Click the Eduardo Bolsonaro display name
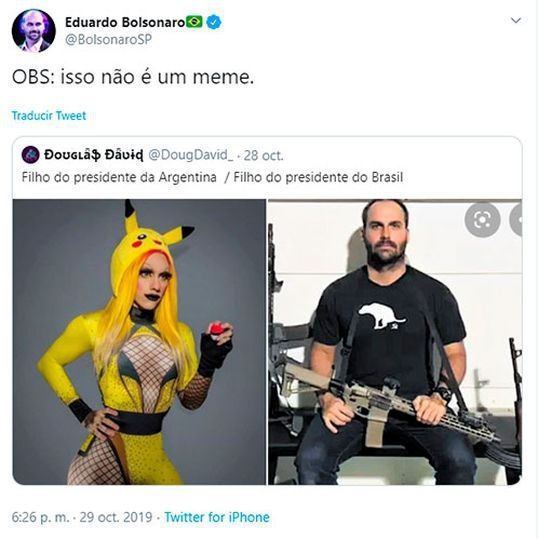The height and width of the screenshot is (539, 538). (x=125, y=22)
